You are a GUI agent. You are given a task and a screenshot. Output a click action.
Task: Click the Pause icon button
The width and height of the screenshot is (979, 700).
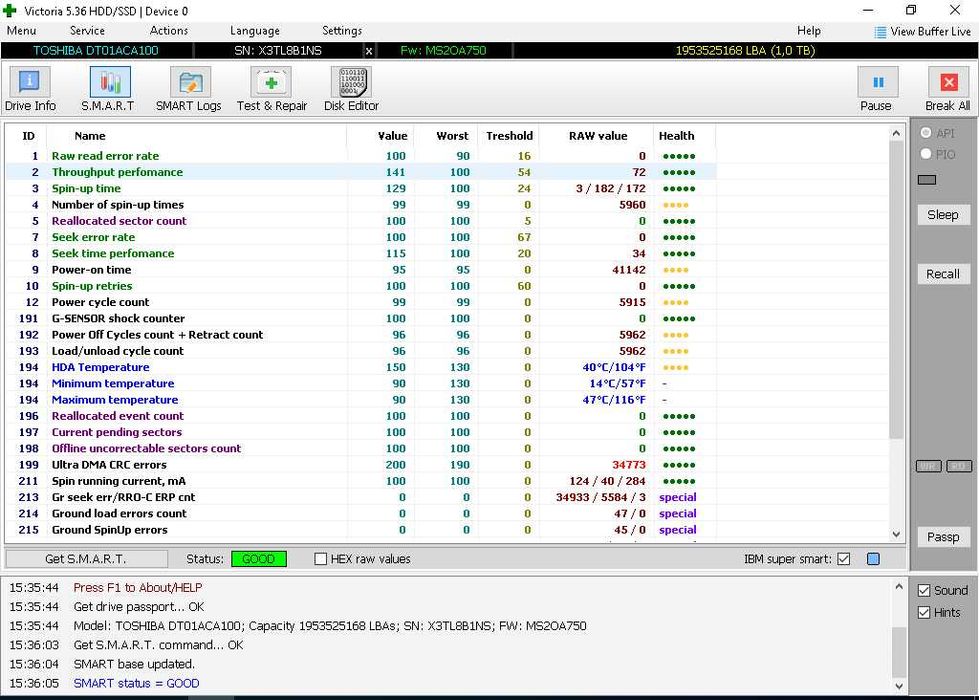(877, 82)
